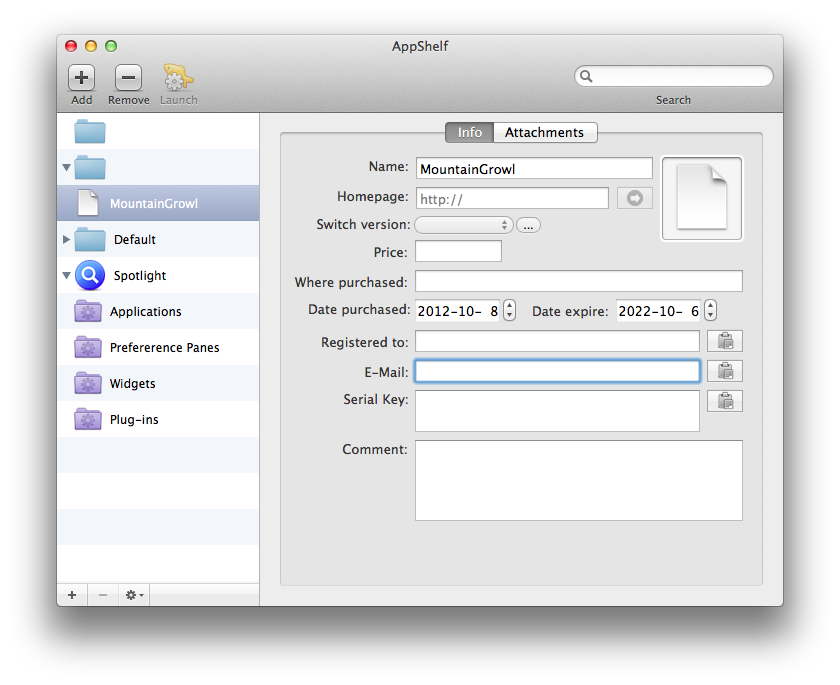The image size is (840, 685).
Task: Click the go-to-homepage arrow button
Action: coord(635,198)
